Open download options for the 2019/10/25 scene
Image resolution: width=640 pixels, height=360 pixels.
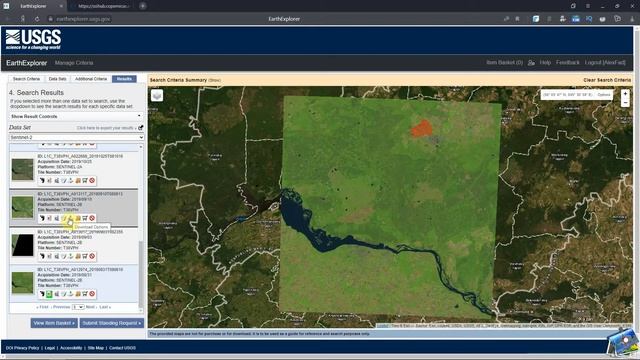pos(71,180)
